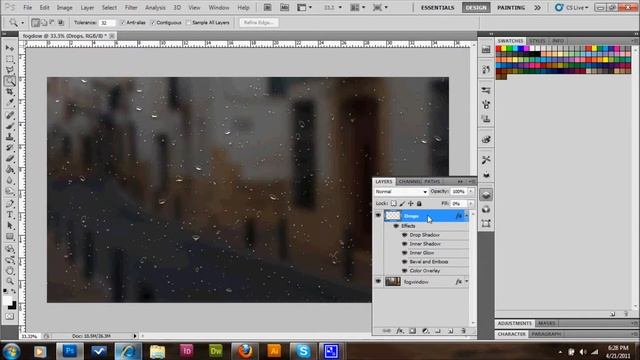Hide the Inner Shadow effect
Image resolution: width=640 pixels, height=360 pixels.
pyautogui.click(x=404, y=244)
